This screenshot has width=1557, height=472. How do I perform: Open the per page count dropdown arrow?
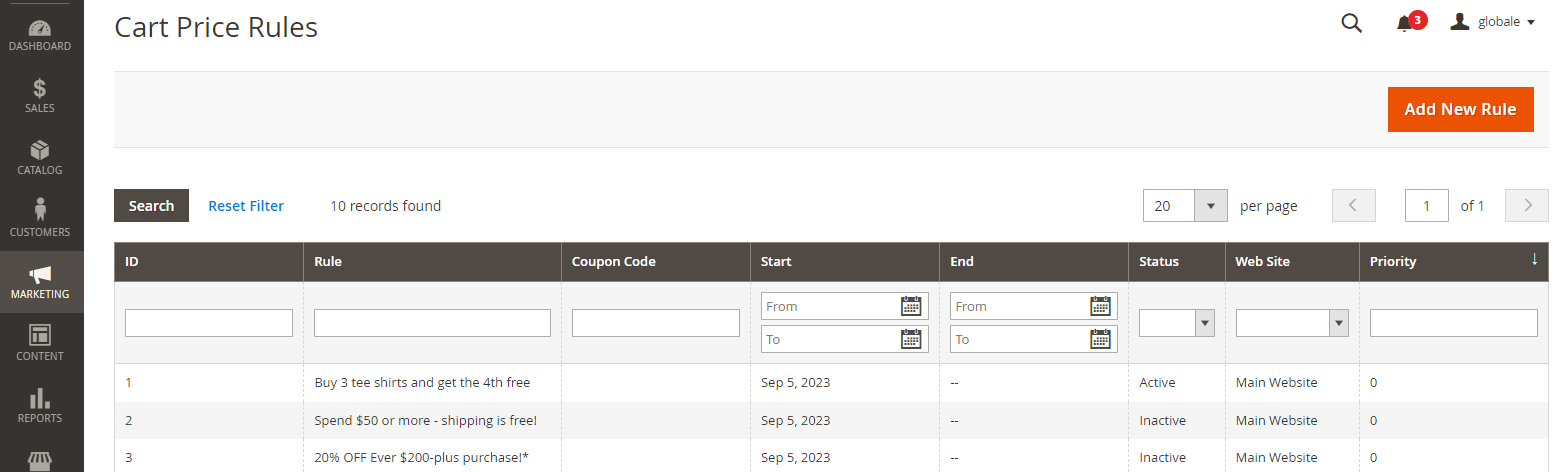click(1210, 206)
